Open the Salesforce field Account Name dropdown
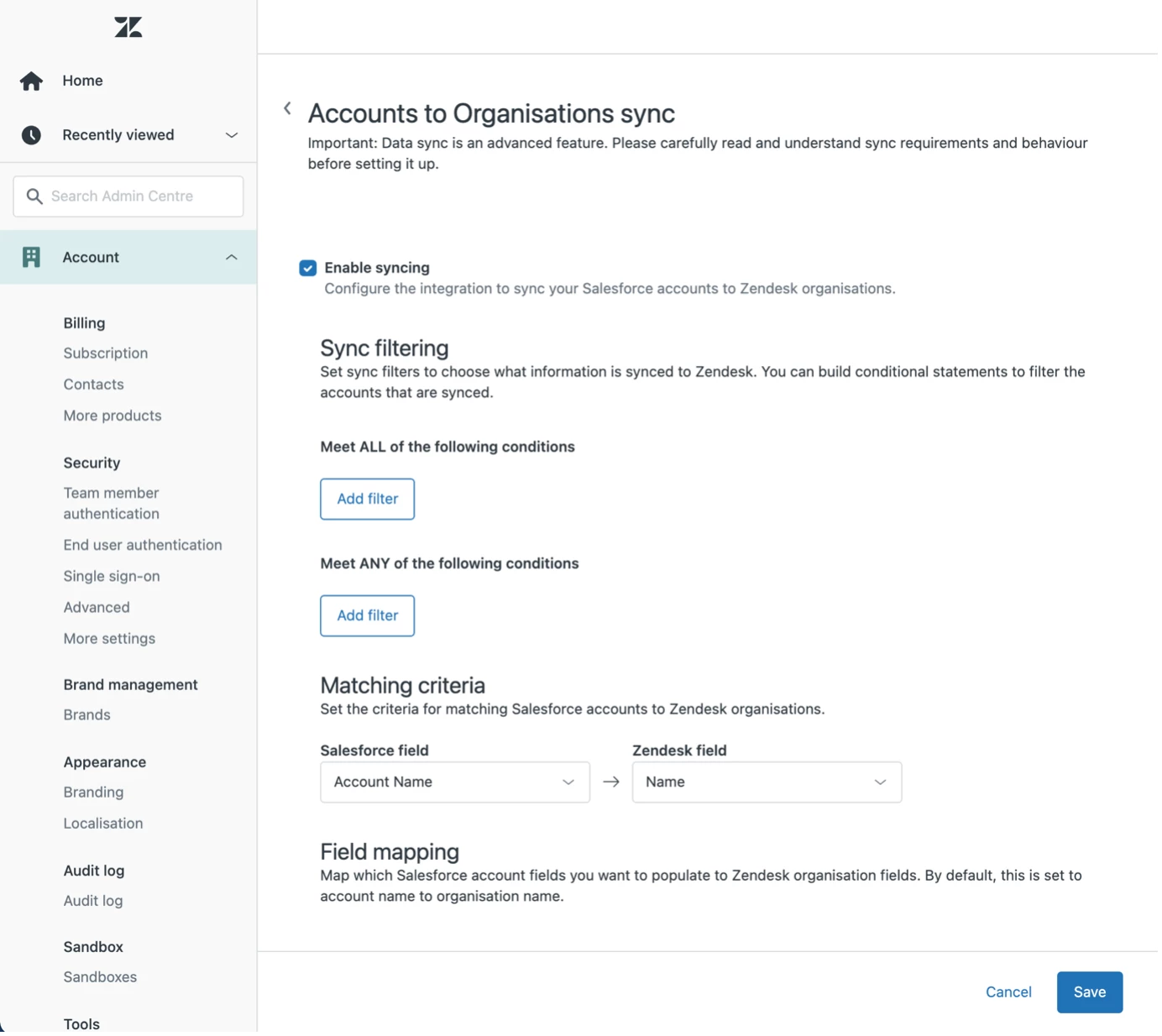The height and width of the screenshot is (1036, 1162). coord(455,782)
